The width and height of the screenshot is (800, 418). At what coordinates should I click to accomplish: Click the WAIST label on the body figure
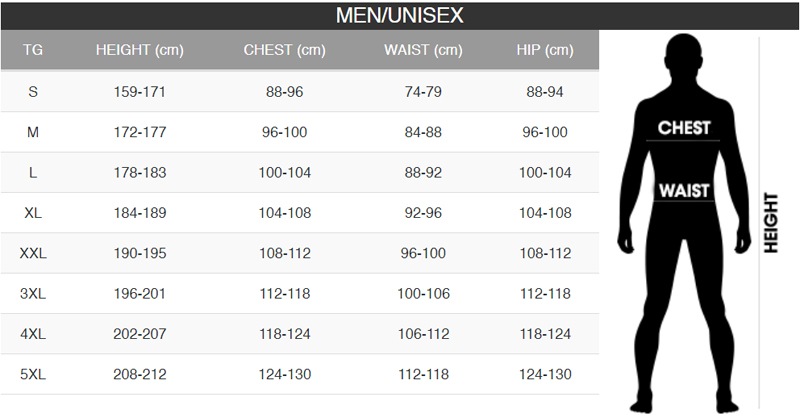[684, 190]
